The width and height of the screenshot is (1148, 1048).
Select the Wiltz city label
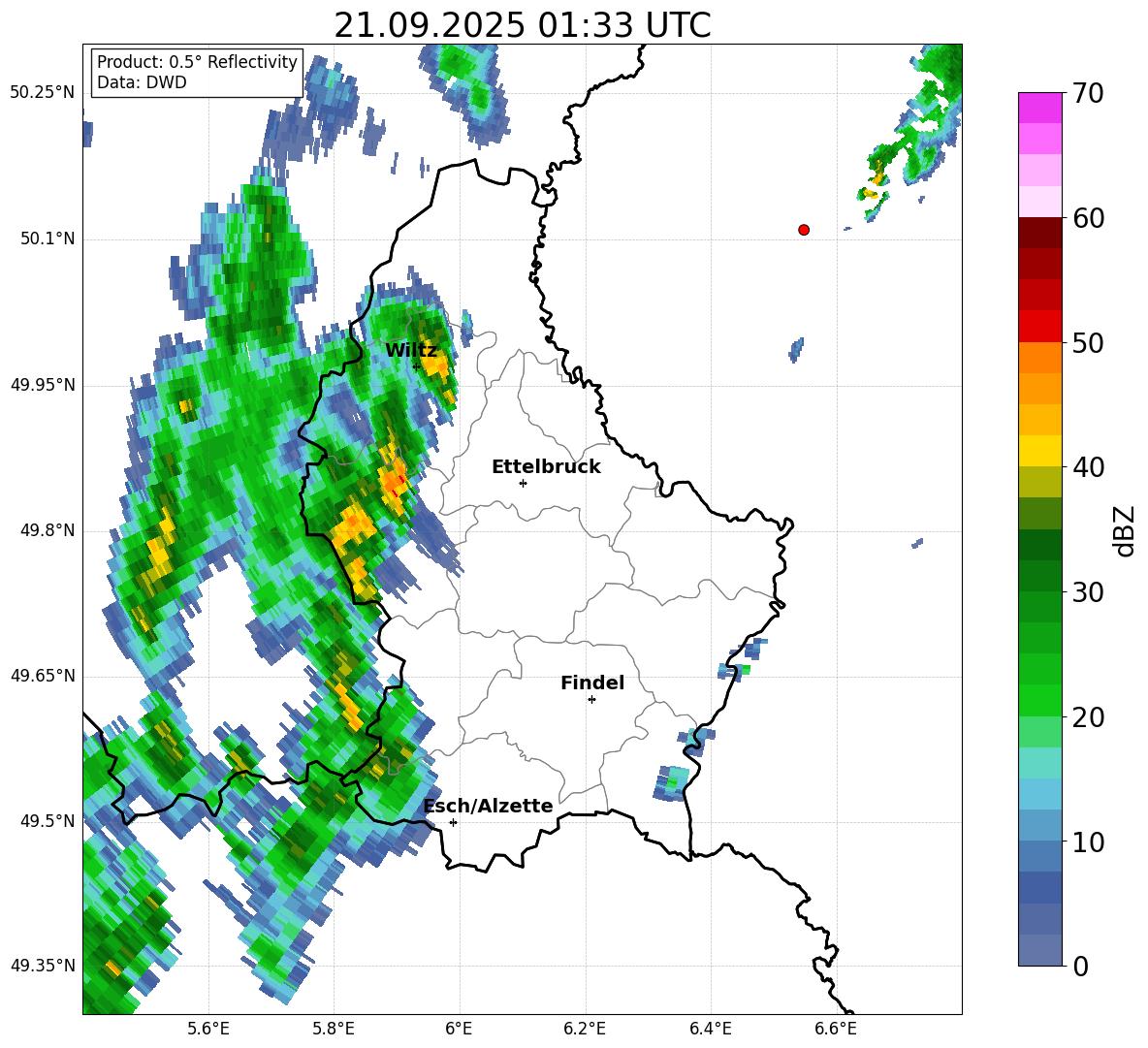(x=411, y=351)
